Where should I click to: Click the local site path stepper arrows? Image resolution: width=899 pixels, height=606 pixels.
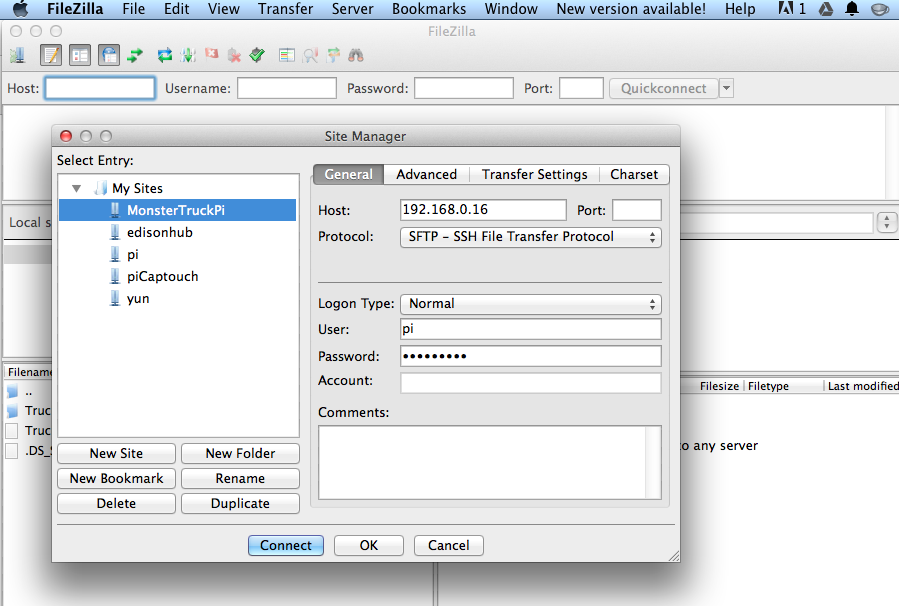887,222
